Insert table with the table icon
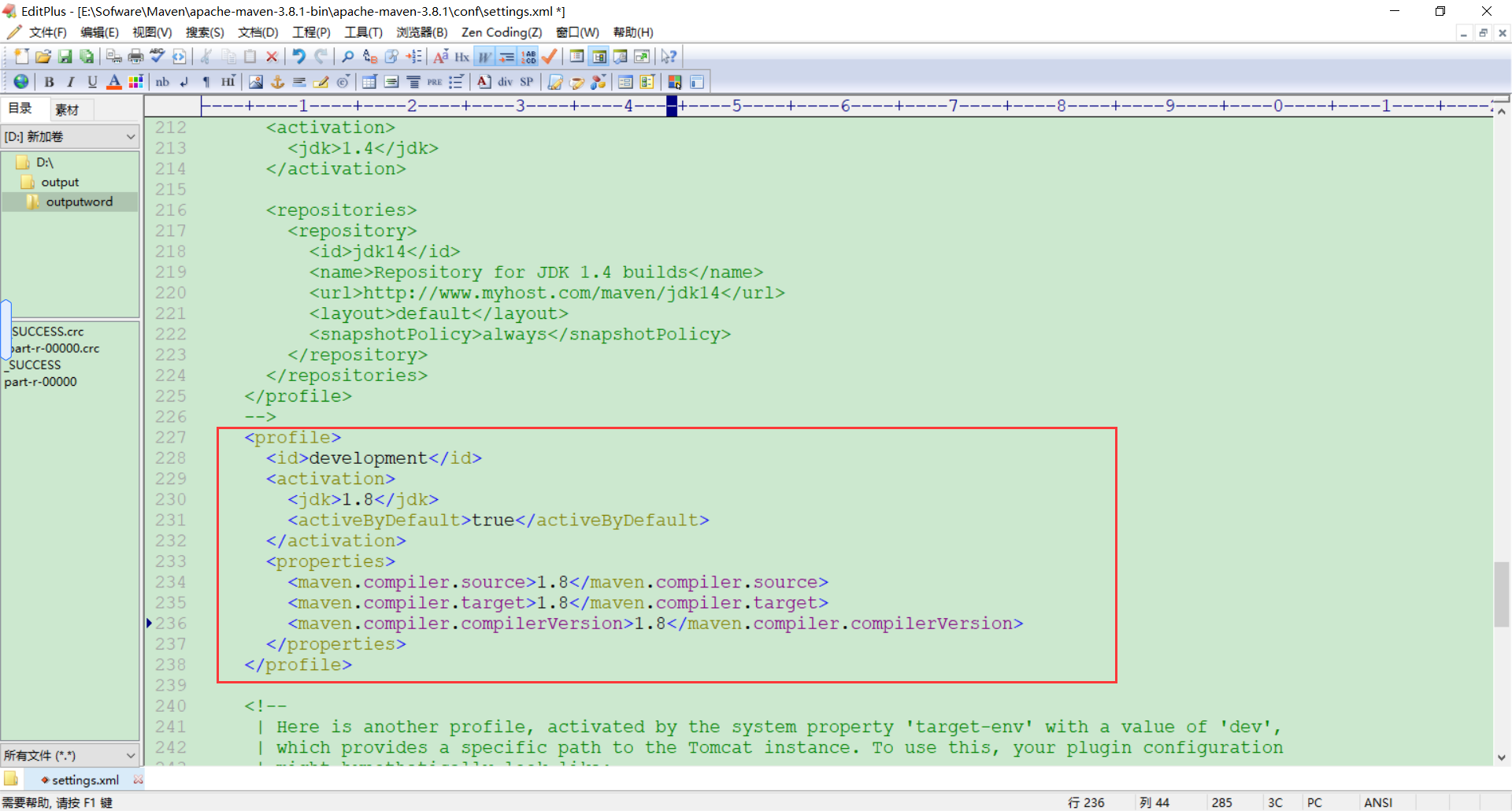The width and height of the screenshot is (1512, 811). click(x=369, y=82)
